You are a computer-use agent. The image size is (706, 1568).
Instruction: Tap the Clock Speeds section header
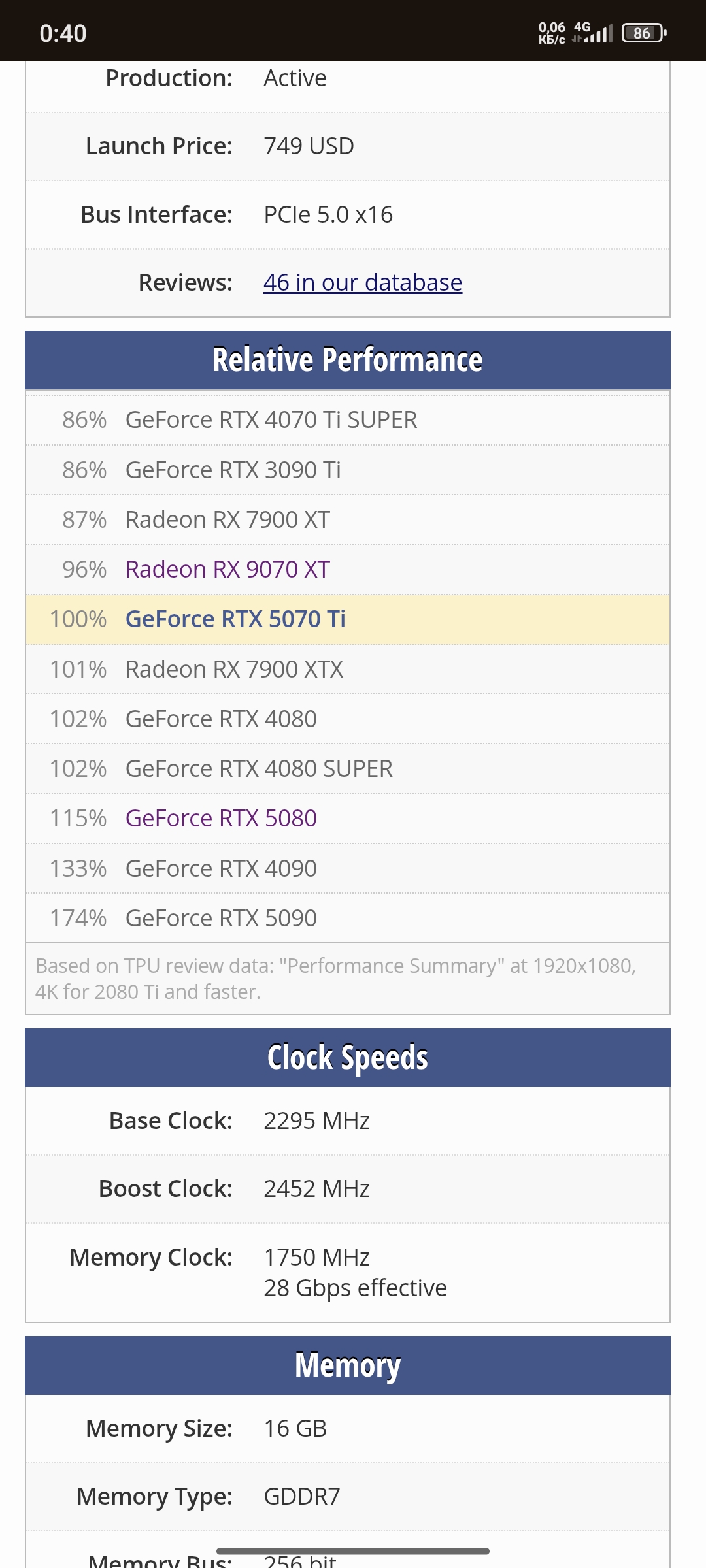click(348, 1058)
